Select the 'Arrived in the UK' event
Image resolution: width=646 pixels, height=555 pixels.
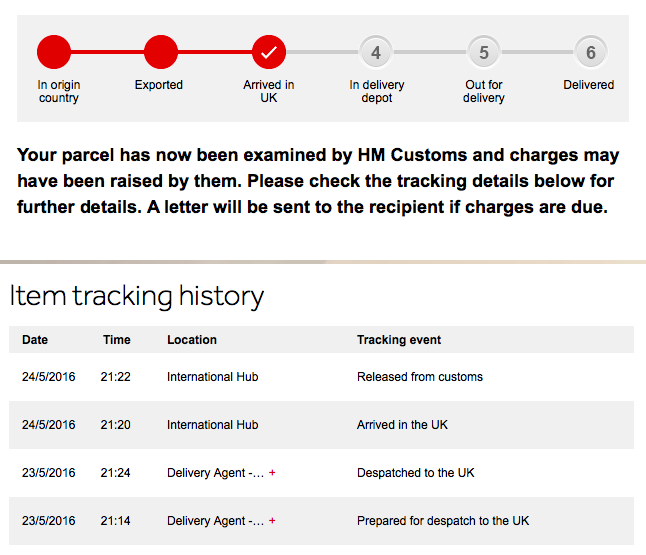point(402,425)
